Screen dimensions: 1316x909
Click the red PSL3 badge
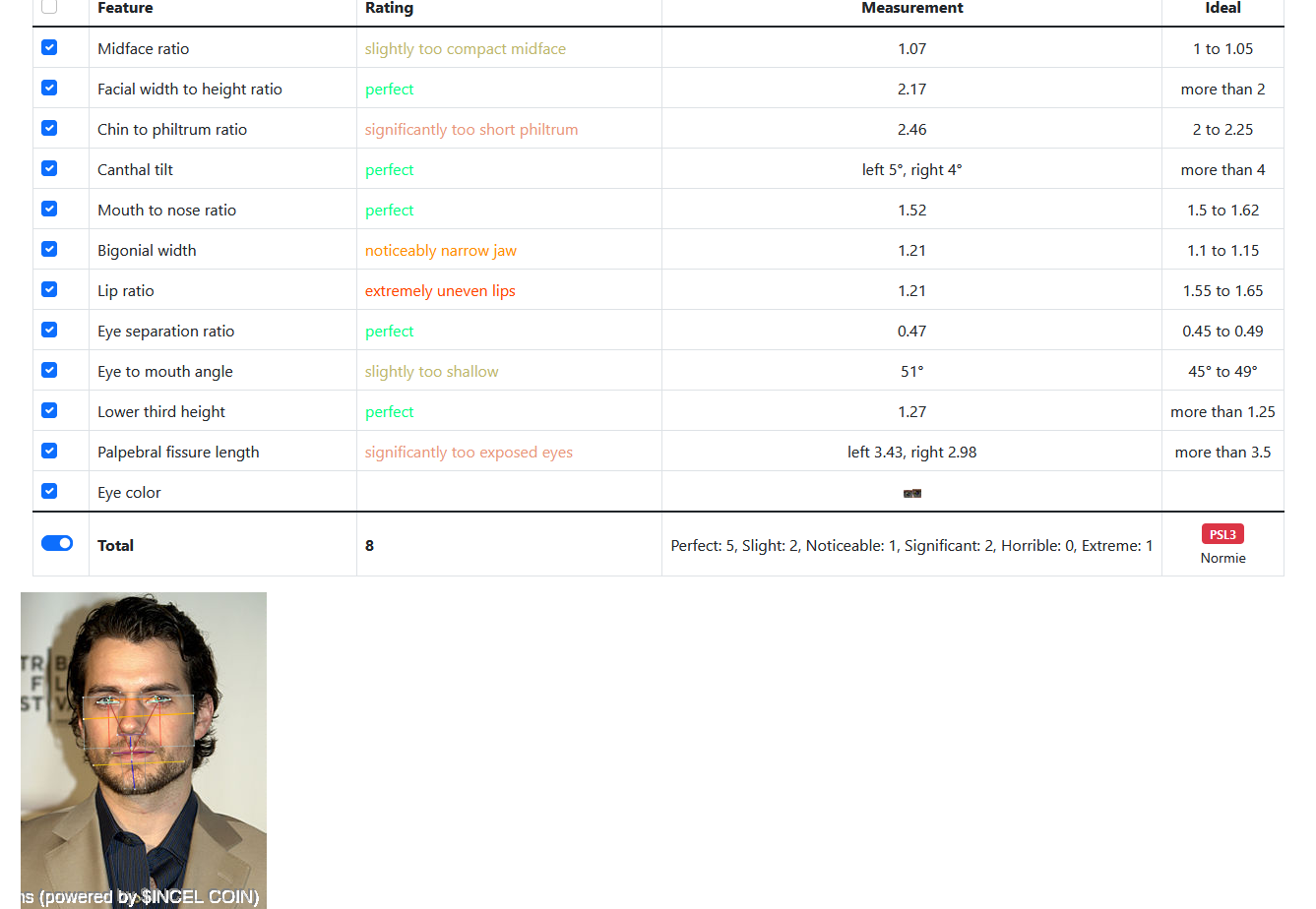(1222, 534)
